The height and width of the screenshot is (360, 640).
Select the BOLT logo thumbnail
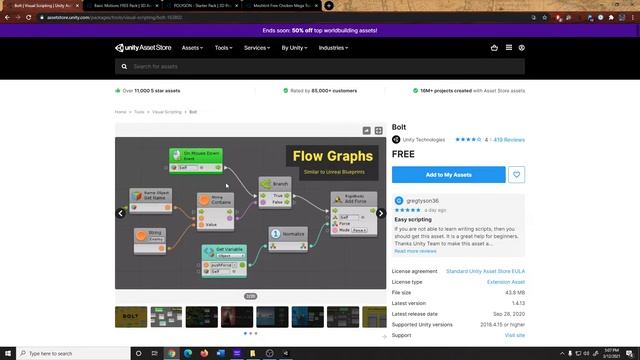pyautogui.click(x=131, y=317)
